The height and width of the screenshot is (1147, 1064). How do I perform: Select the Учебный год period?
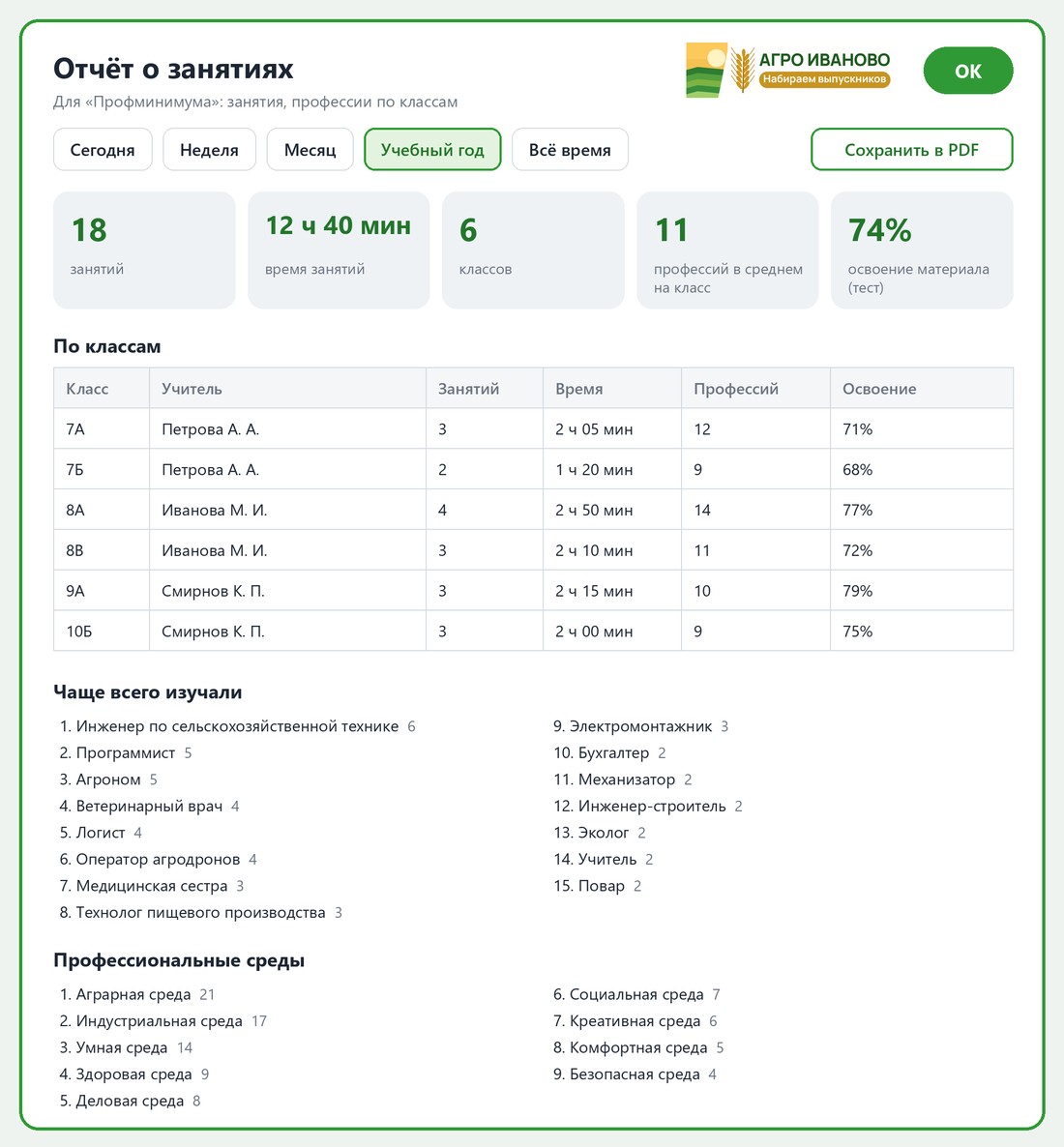coord(432,150)
